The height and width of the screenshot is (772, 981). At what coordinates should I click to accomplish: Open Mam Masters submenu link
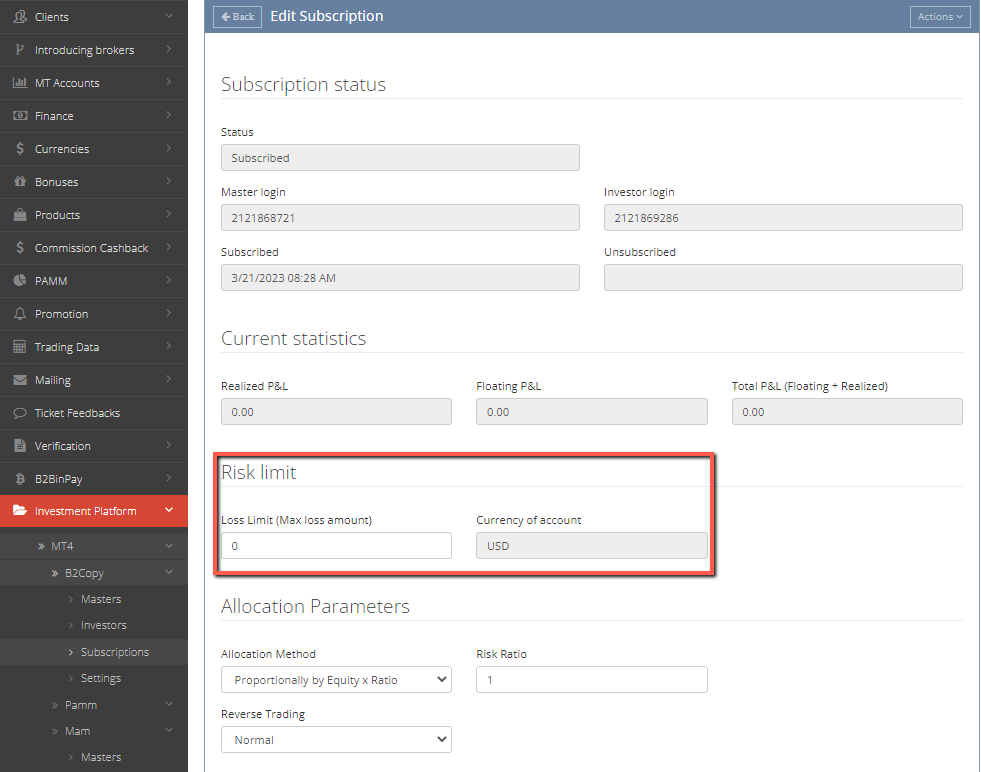click(101, 757)
